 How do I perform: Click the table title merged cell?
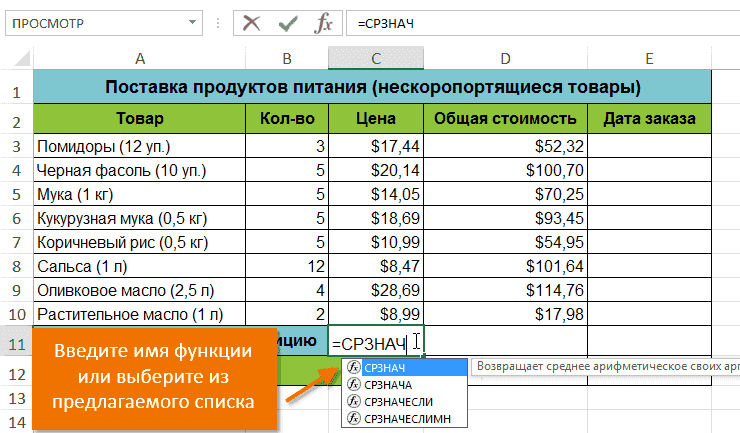(x=372, y=87)
